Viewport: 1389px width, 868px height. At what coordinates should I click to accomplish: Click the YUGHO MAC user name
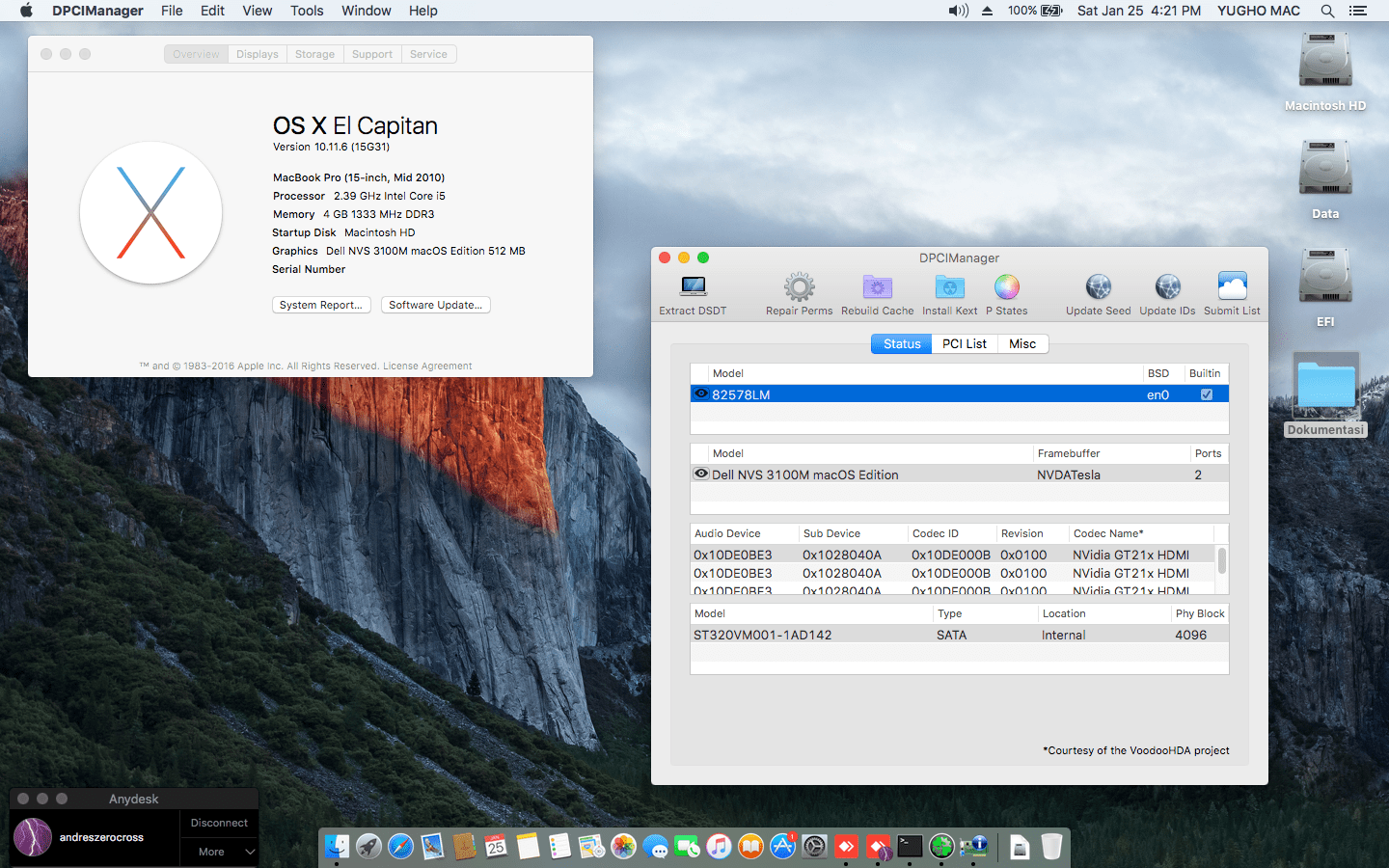point(1258,11)
